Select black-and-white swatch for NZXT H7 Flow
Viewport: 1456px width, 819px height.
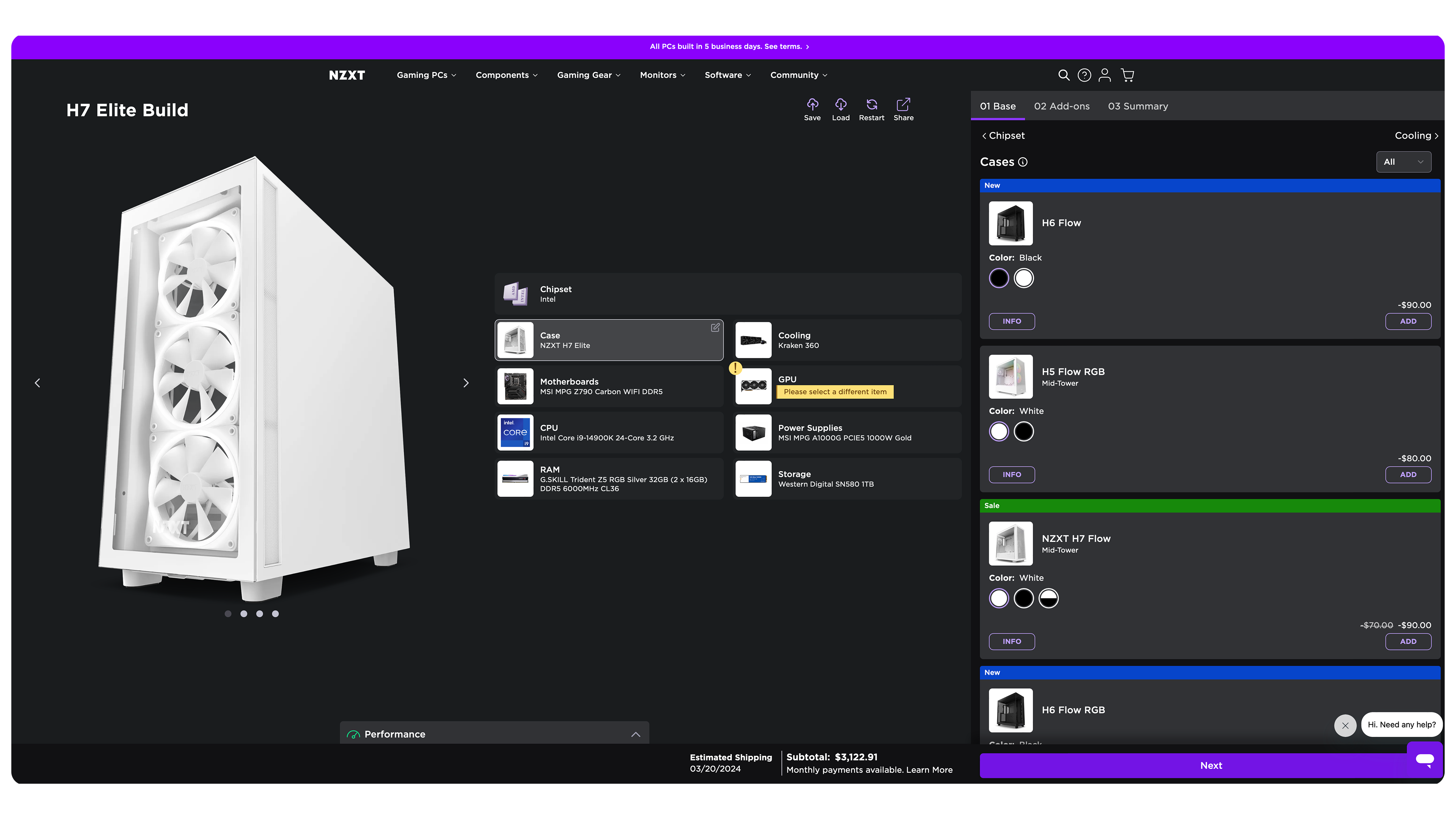coord(1048,598)
